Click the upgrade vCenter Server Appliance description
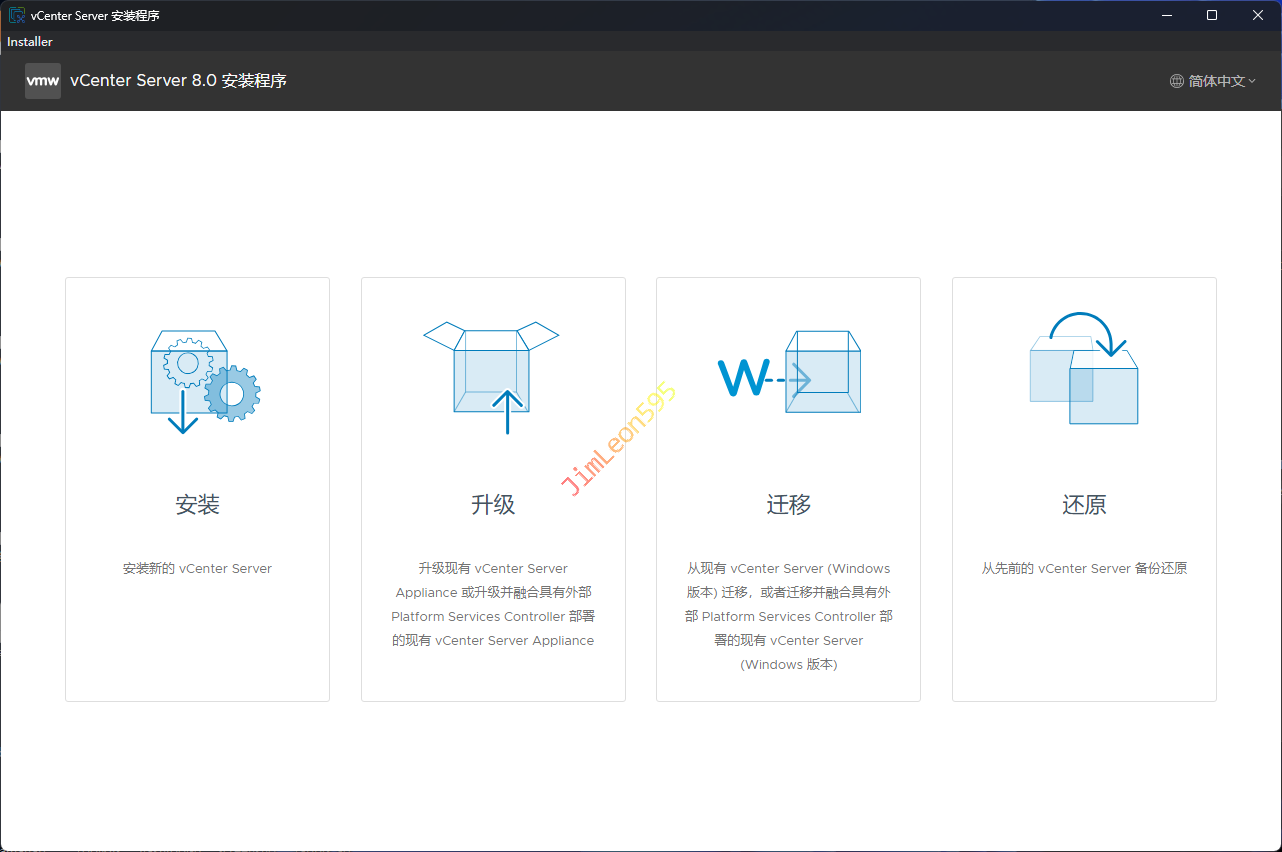This screenshot has width=1282, height=852. click(493, 604)
